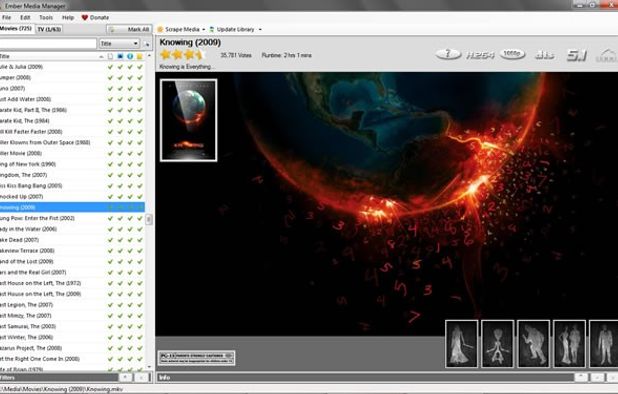Click the Mark All button
Viewport: 618px width, 394px height.
click(129, 29)
